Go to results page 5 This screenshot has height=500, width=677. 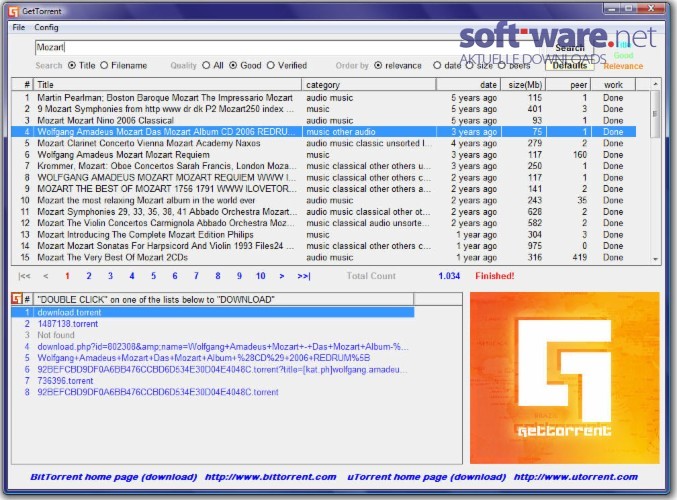[x=153, y=276]
